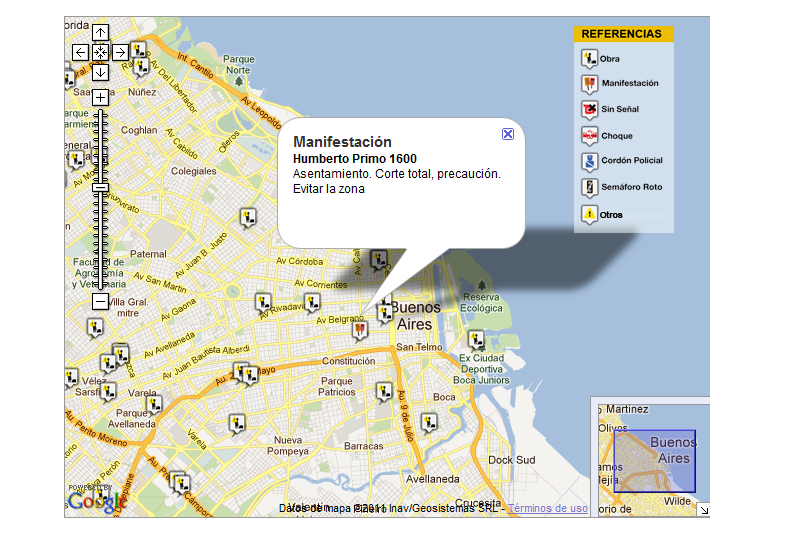Pan the map up with the arrow
This screenshot has width=788, height=540.
tap(101, 33)
